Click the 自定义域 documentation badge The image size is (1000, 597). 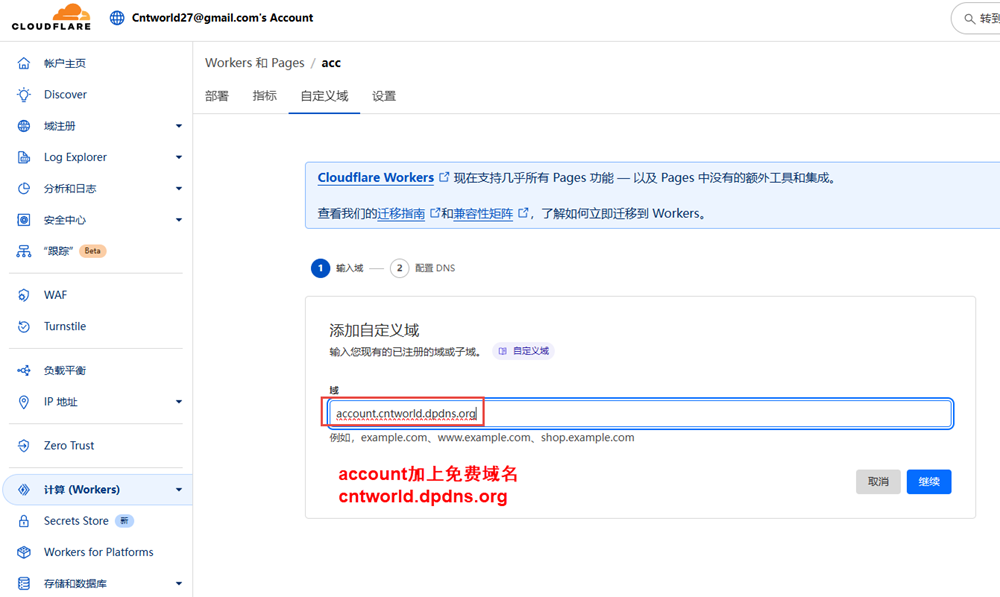tap(524, 351)
